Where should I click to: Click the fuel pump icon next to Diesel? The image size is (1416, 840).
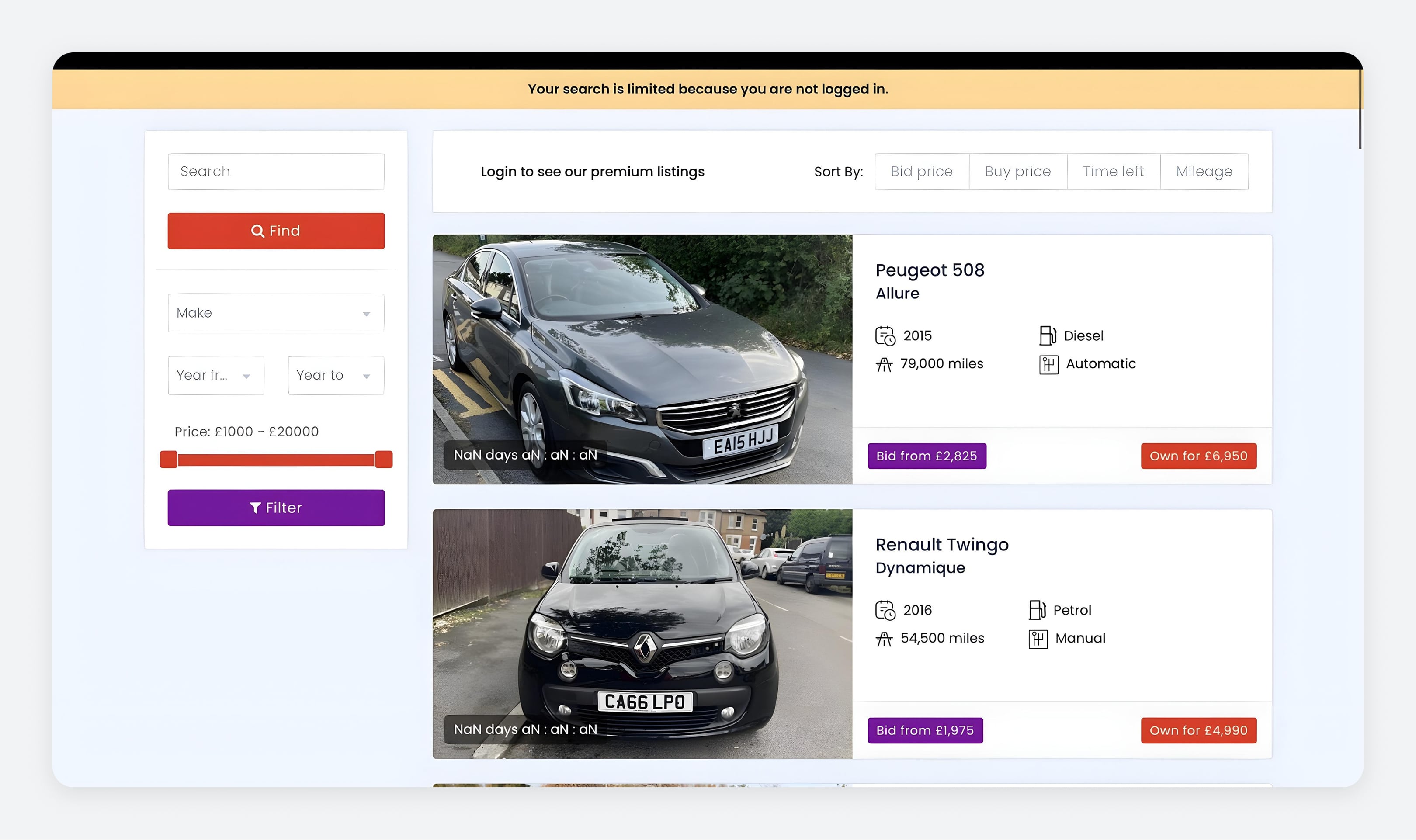[x=1048, y=335]
